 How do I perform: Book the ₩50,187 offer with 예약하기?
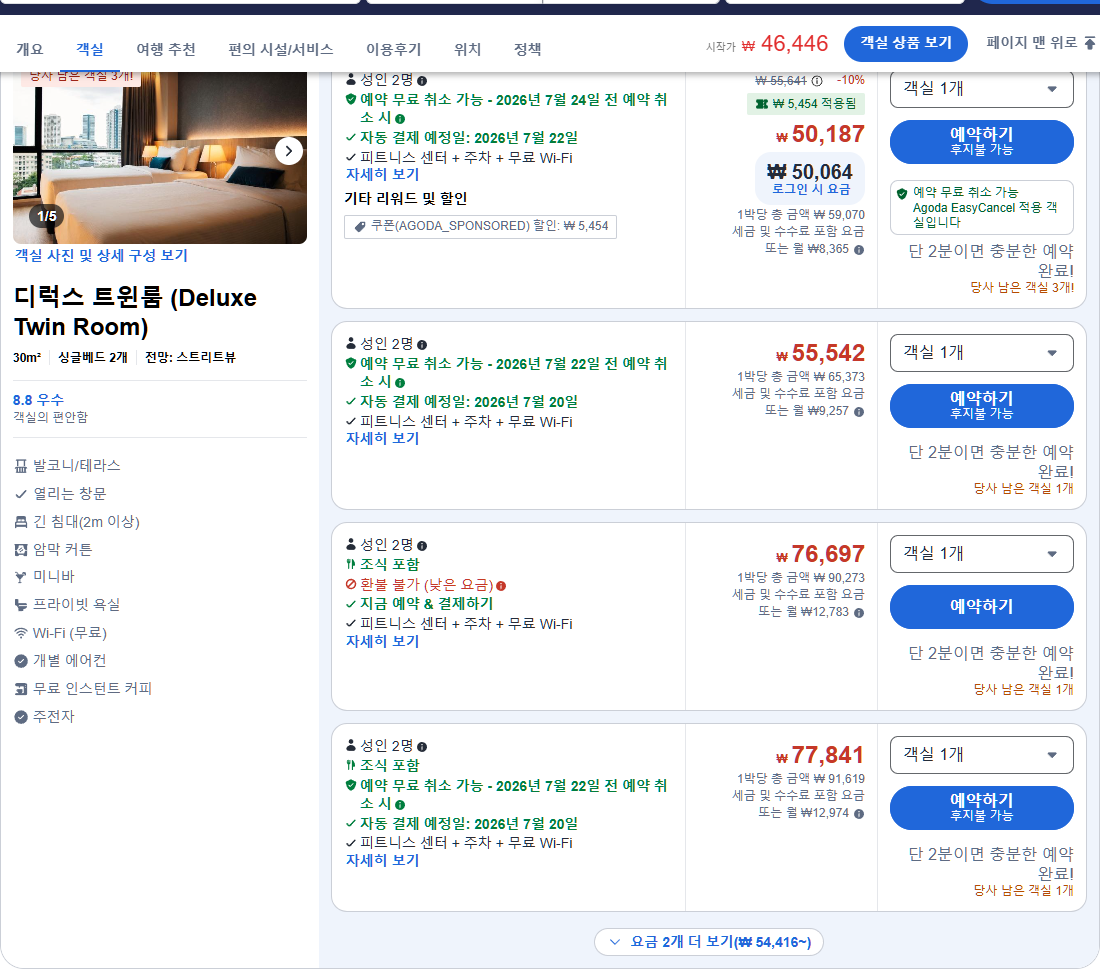click(981, 142)
